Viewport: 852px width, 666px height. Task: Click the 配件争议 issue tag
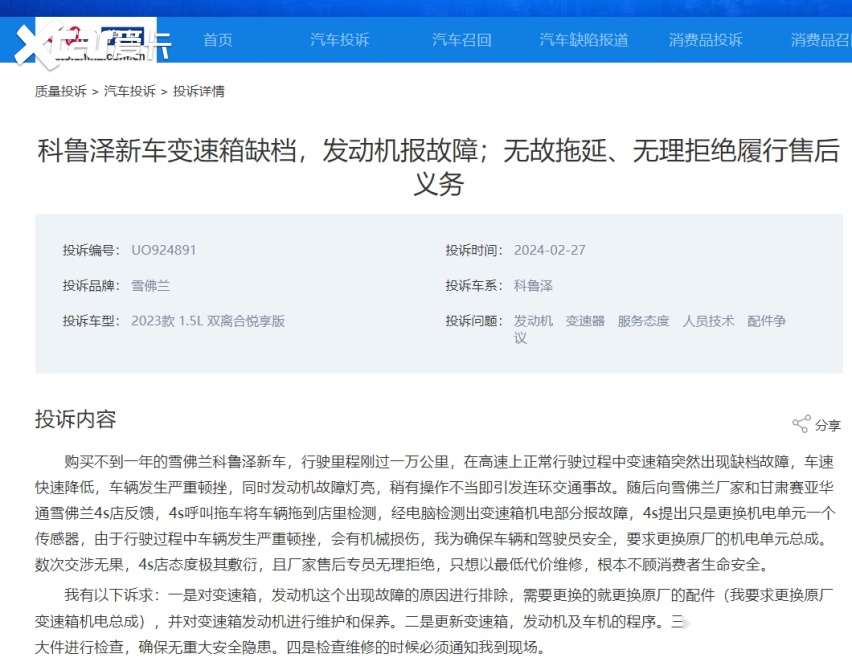(x=766, y=321)
